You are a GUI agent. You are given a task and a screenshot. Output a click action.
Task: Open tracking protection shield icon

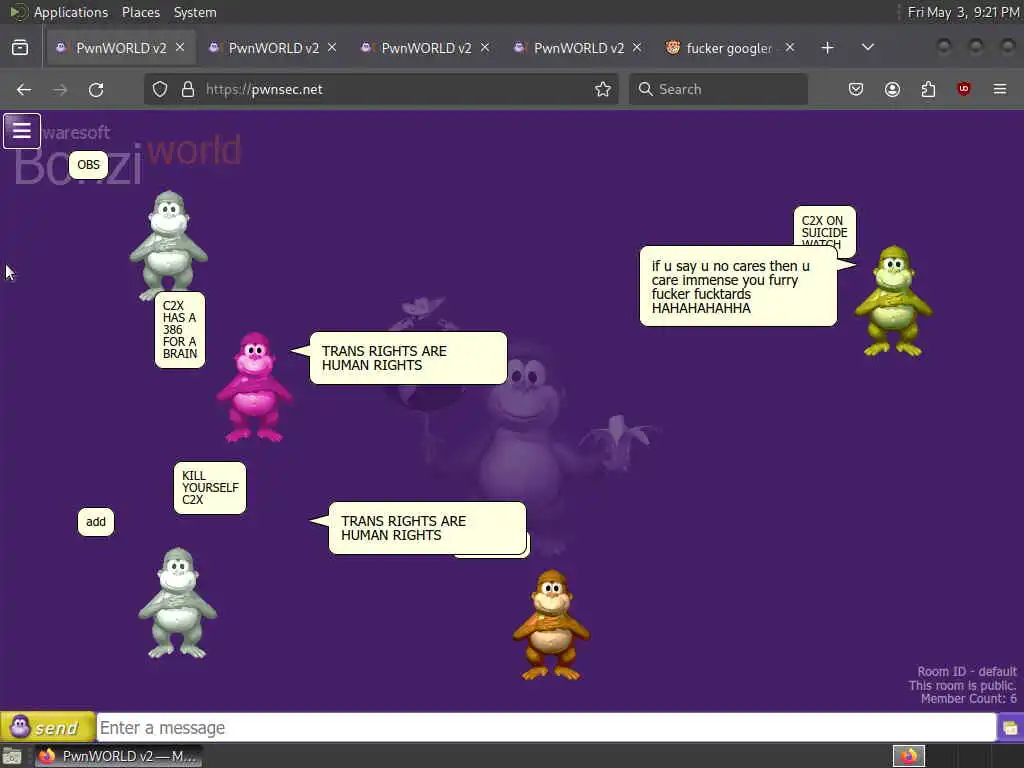tap(160, 89)
